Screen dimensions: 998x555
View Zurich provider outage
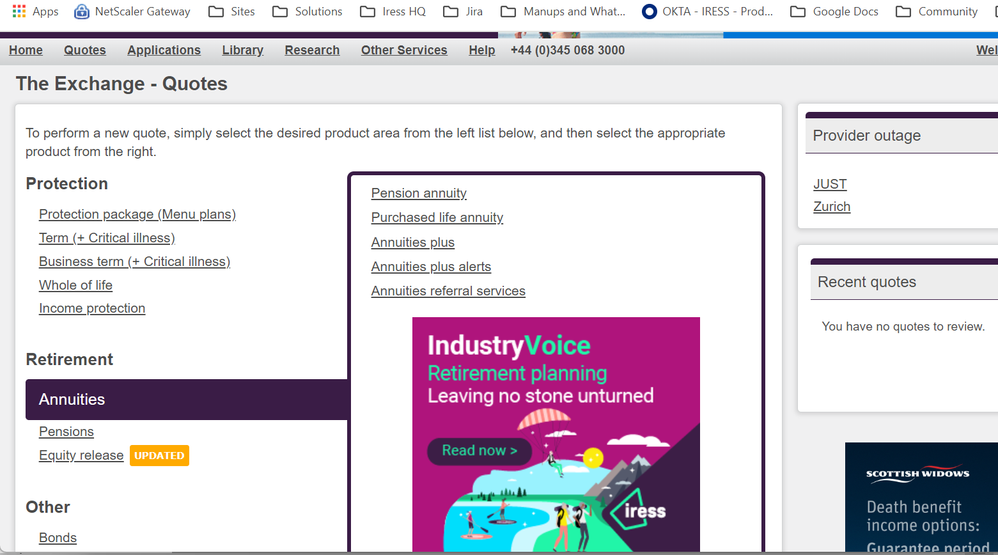pos(832,206)
